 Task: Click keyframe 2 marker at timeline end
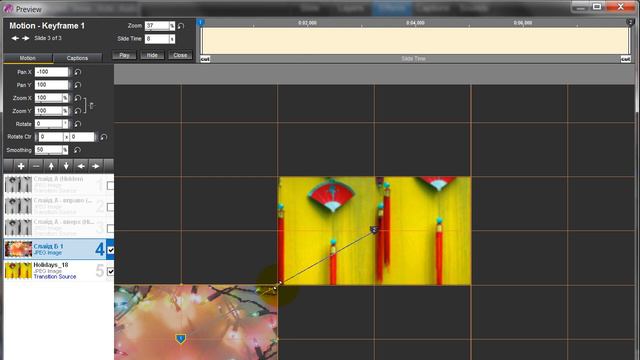click(x=630, y=22)
